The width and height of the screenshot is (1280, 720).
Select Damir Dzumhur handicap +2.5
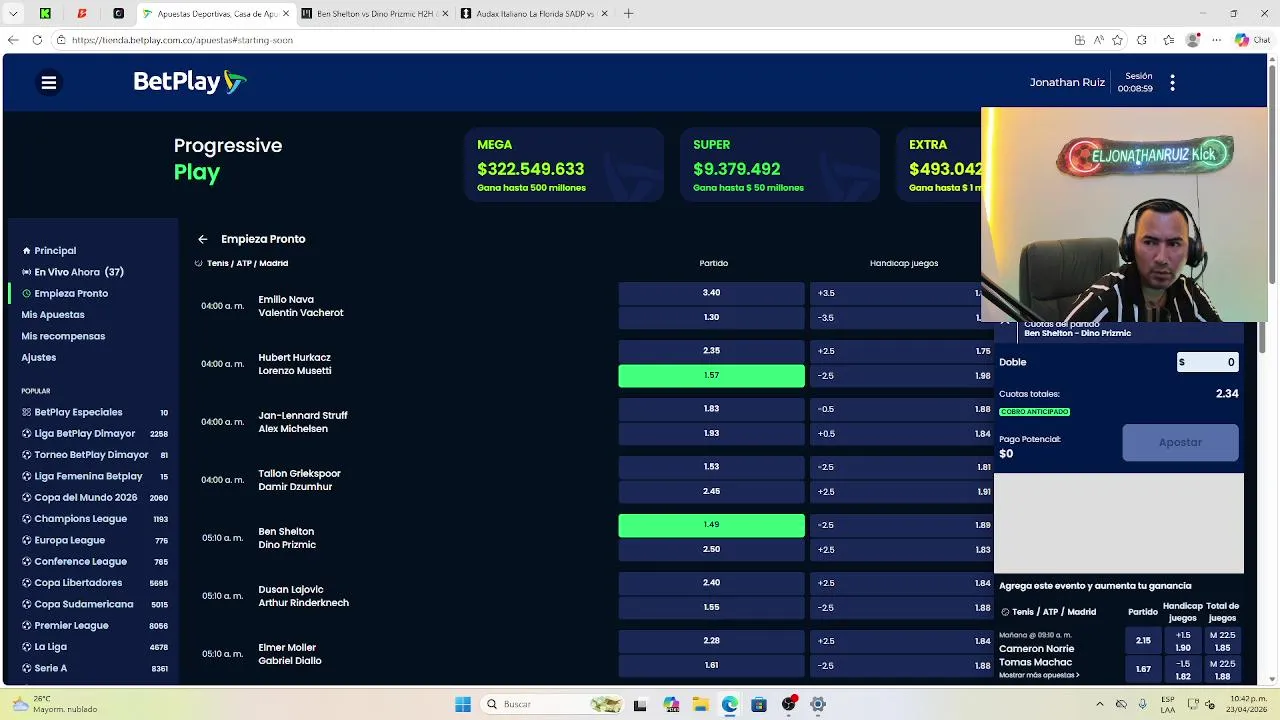tap(901, 492)
